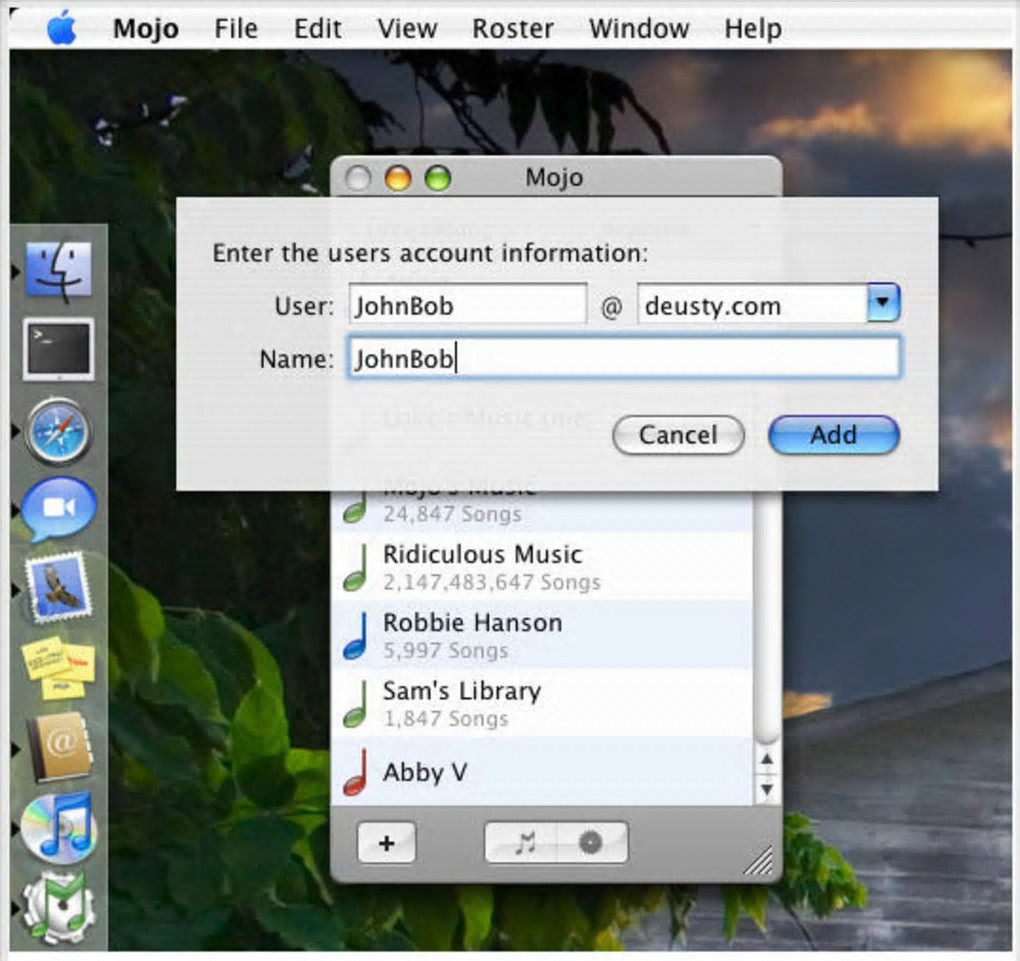Screen dimensions: 1020x961
Task: Click green note beside Ridiculous Music
Action: tap(356, 567)
